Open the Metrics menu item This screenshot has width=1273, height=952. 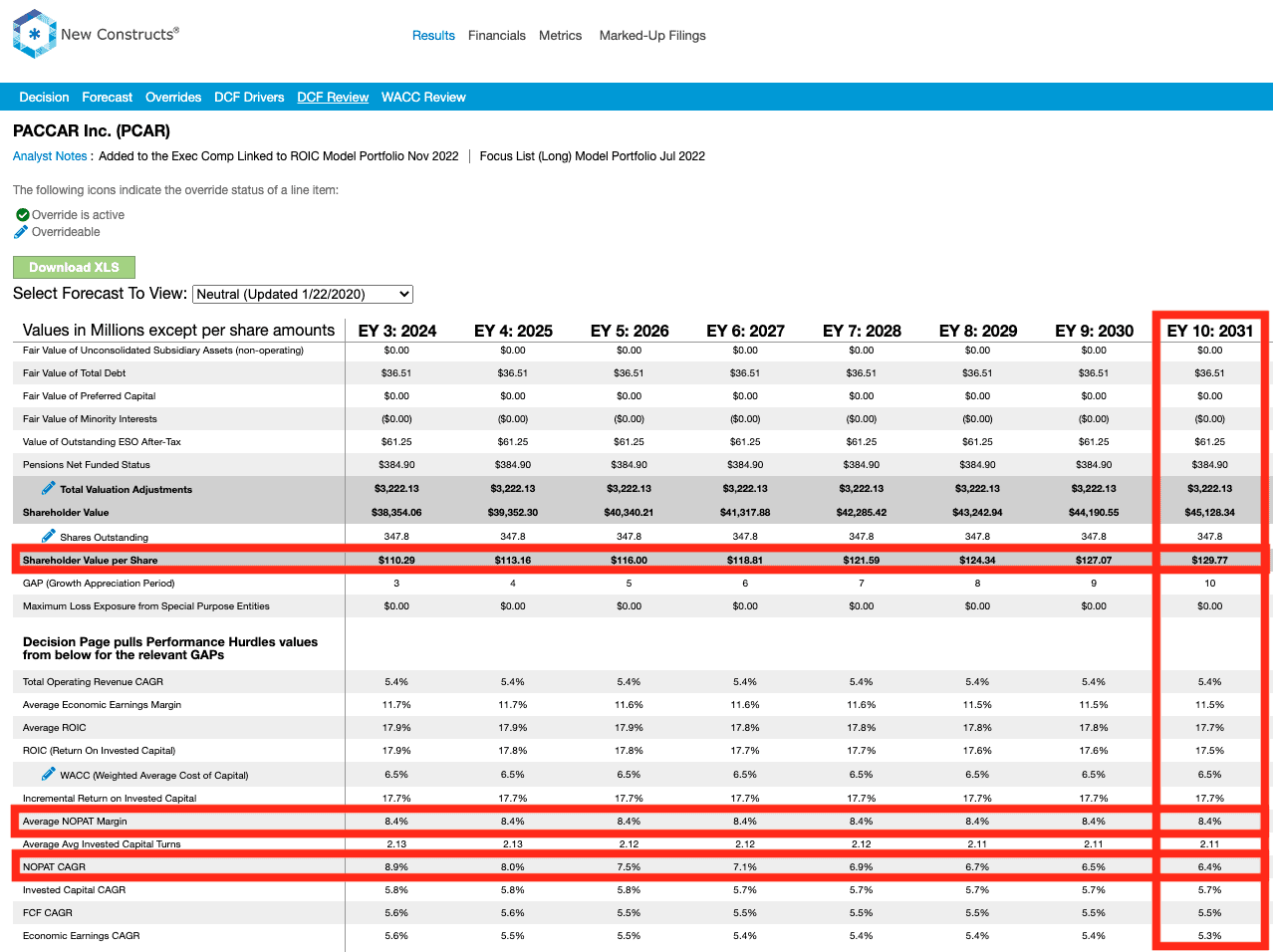pos(561,35)
